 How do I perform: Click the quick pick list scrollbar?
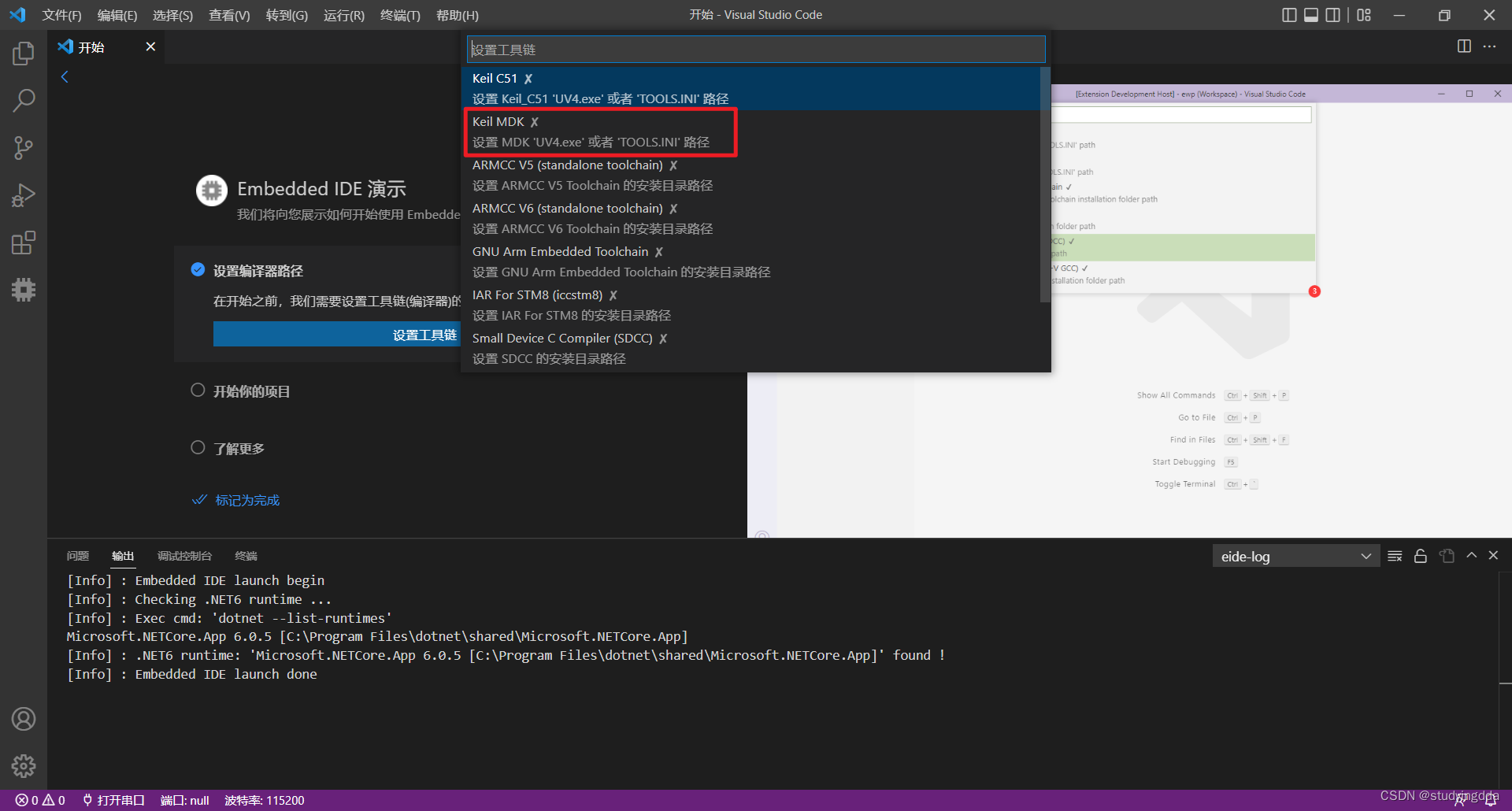(x=1045, y=184)
